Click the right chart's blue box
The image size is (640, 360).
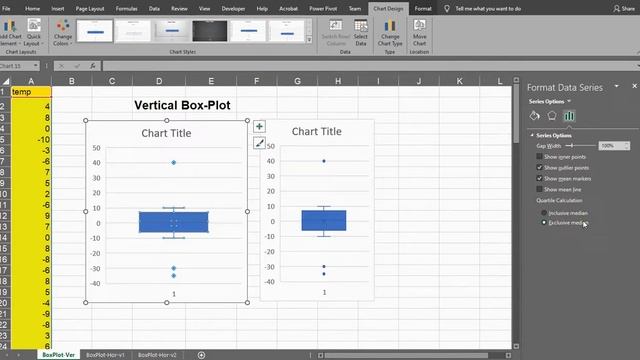pyautogui.click(x=324, y=220)
